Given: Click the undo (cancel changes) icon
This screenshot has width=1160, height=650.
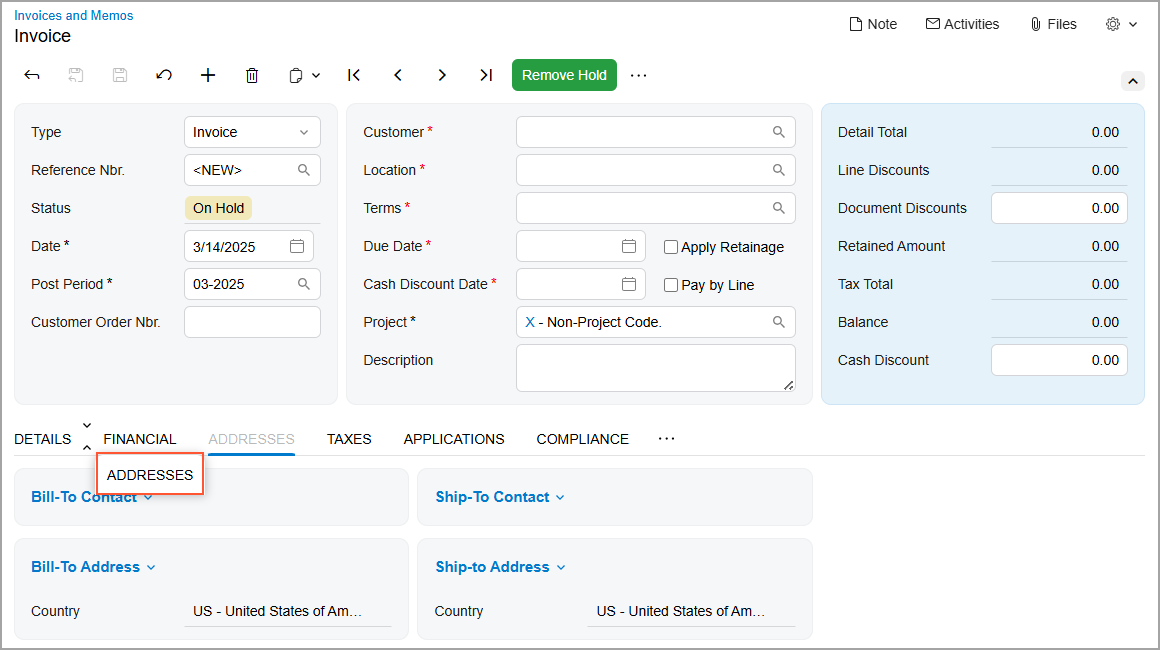Looking at the screenshot, I should point(164,75).
